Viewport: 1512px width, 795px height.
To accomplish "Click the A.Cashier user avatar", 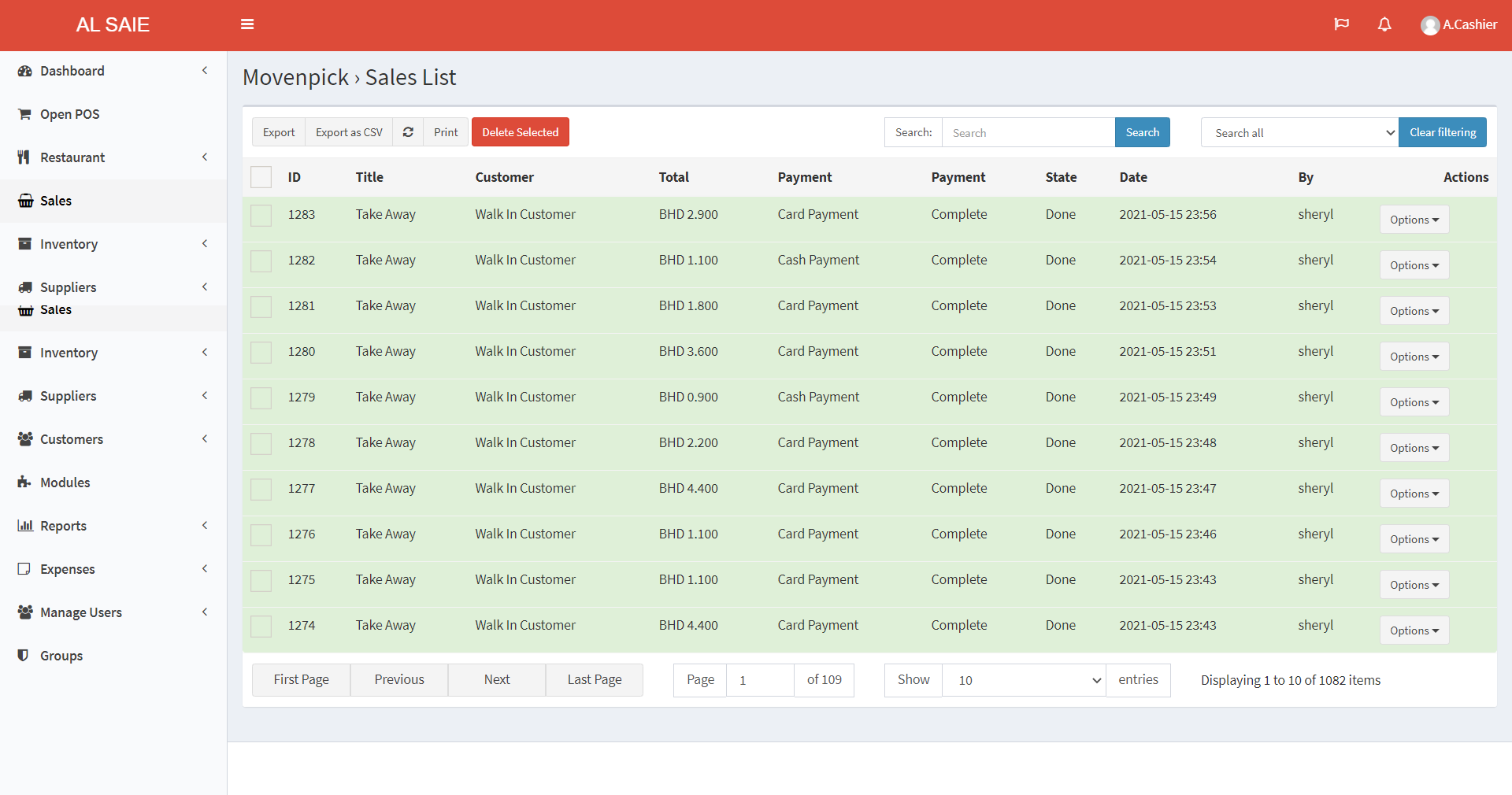I will pos(1430,25).
